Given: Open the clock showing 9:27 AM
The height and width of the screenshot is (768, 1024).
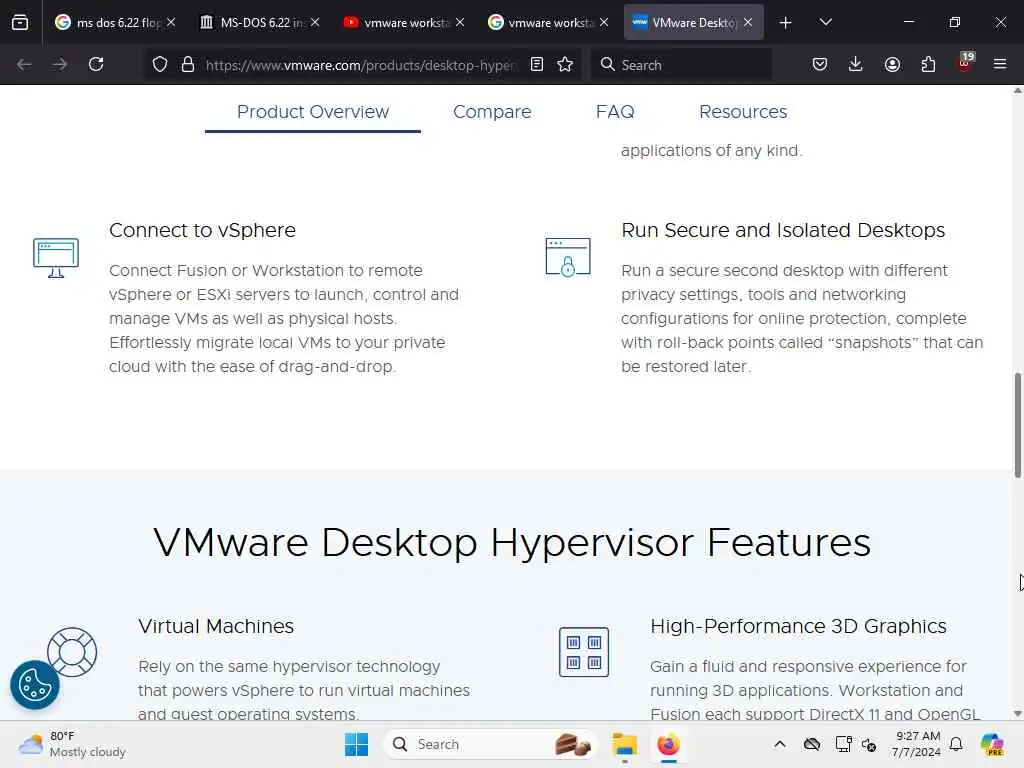Looking at the screenshot, I should [x=916, y=744].
